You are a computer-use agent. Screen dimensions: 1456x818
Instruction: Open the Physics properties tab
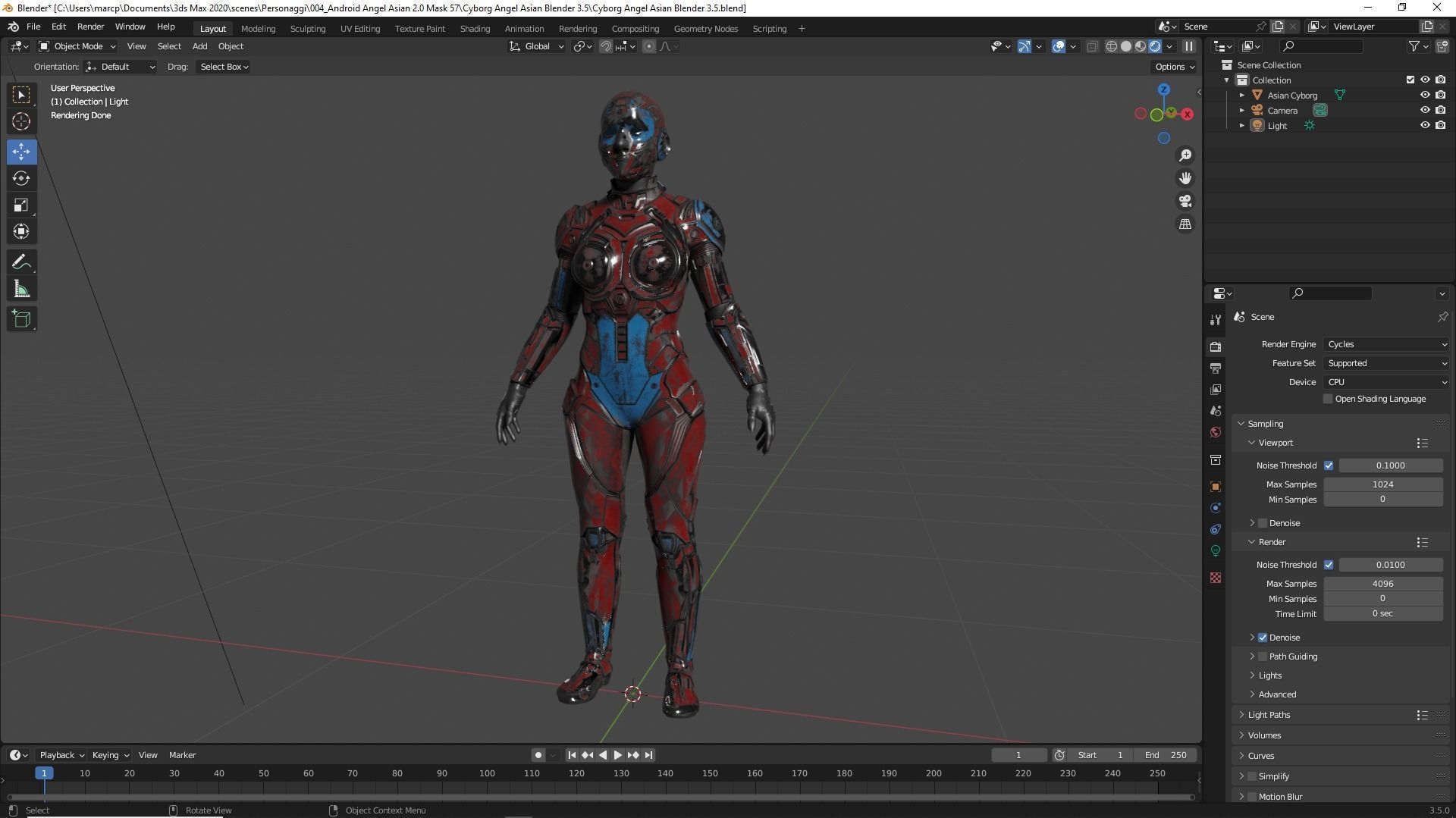point(1216,508)
